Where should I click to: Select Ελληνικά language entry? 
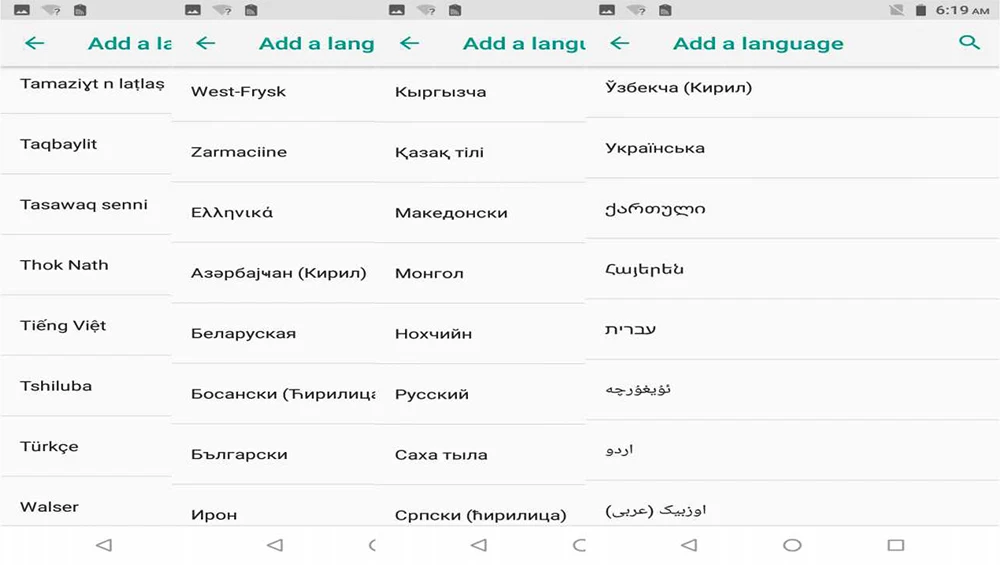(274, 212)
